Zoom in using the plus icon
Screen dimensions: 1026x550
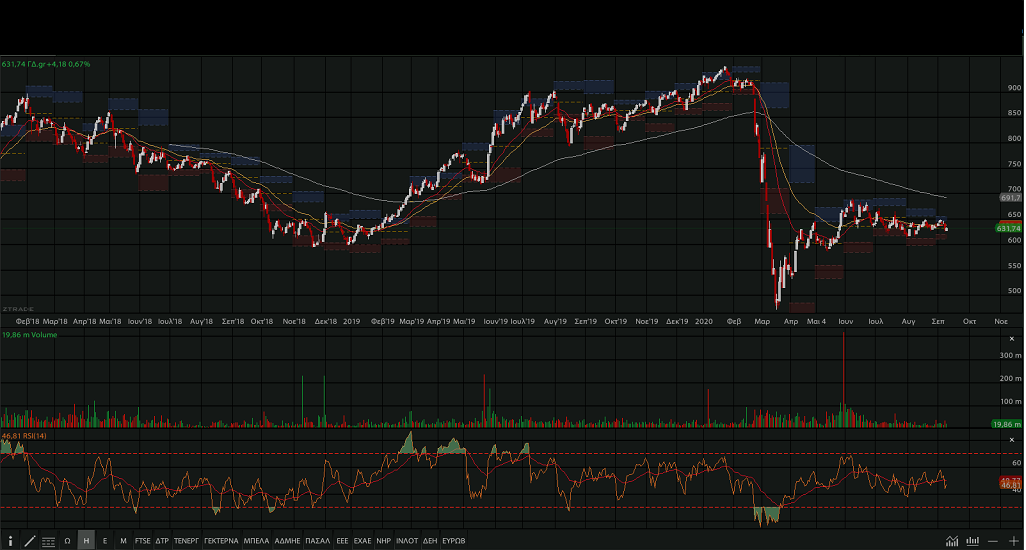tap(1014, 541)
